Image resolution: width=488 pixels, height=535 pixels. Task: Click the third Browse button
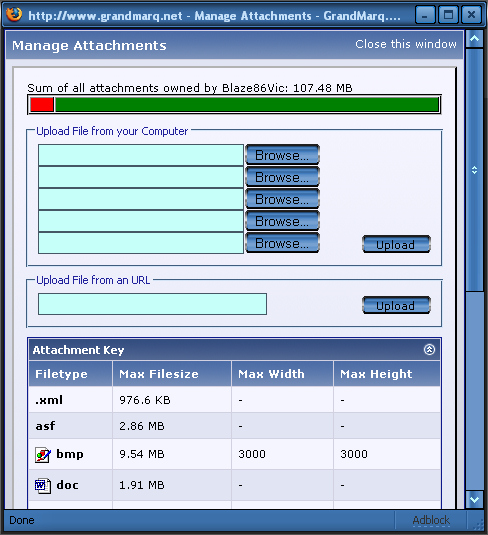(x=282, y=199)
